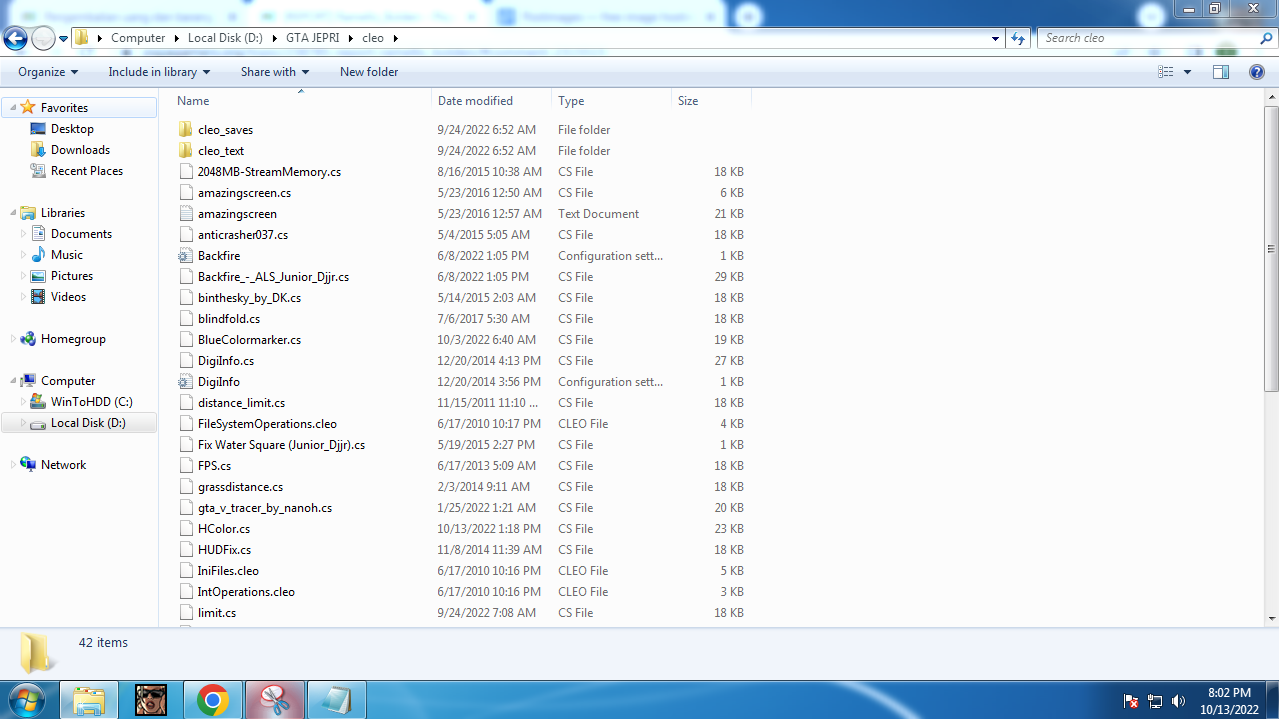Collapse the Computer tree node arrow

[13, 381]
